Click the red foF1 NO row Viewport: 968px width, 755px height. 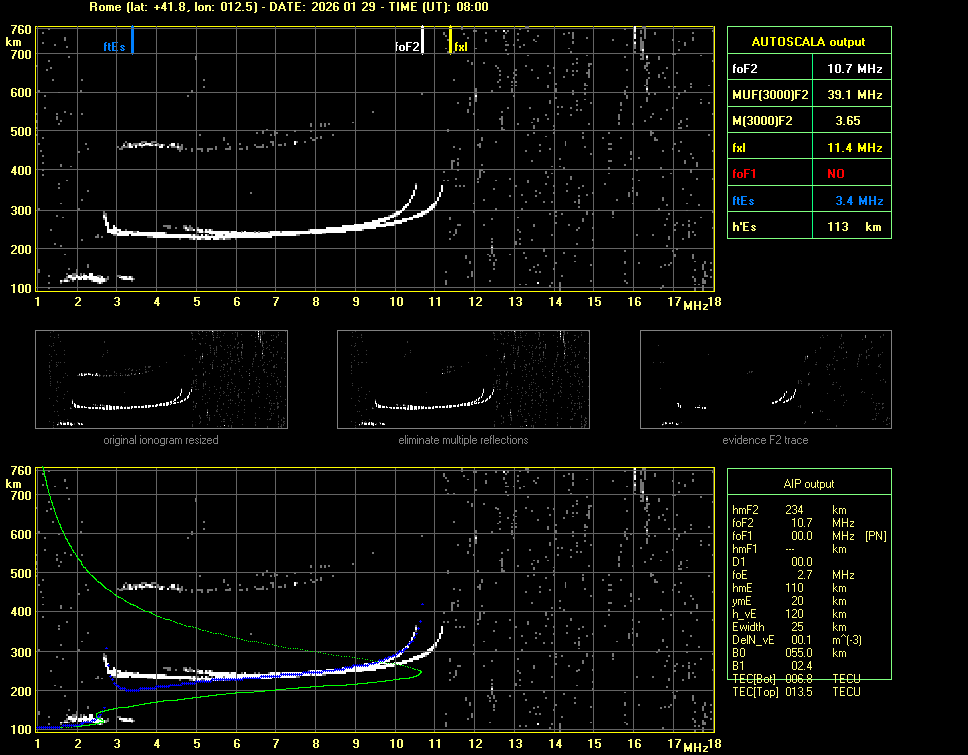[808, 174]
